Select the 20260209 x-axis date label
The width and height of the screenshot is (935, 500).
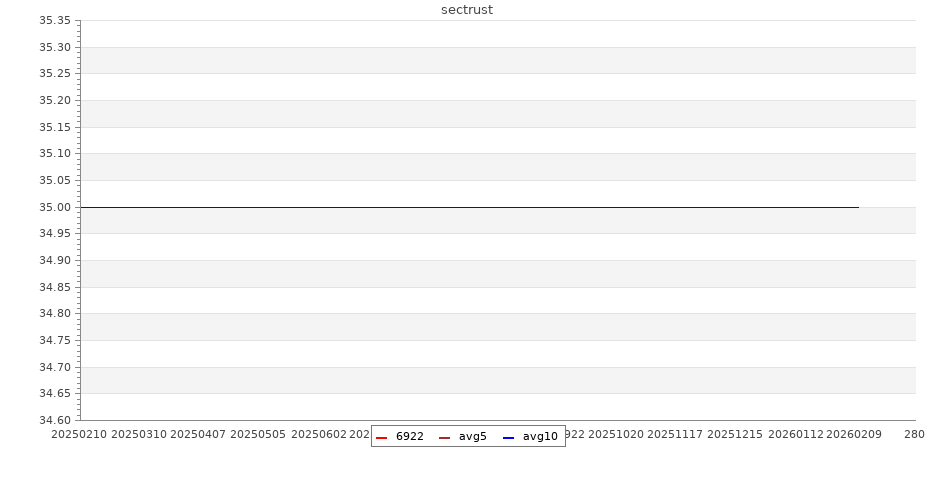click(x=854, y=435)
